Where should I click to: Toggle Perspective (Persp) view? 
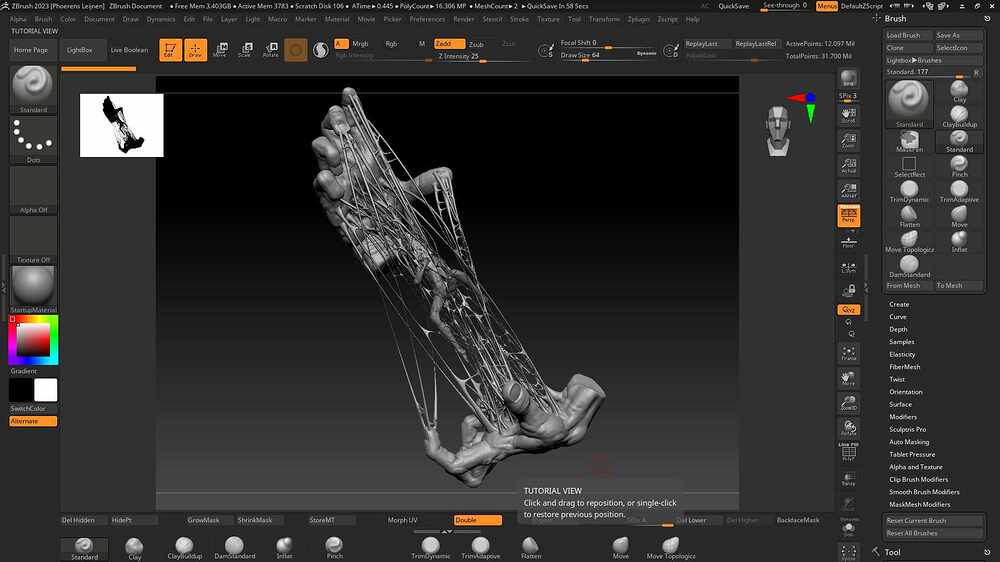(848, 216)
